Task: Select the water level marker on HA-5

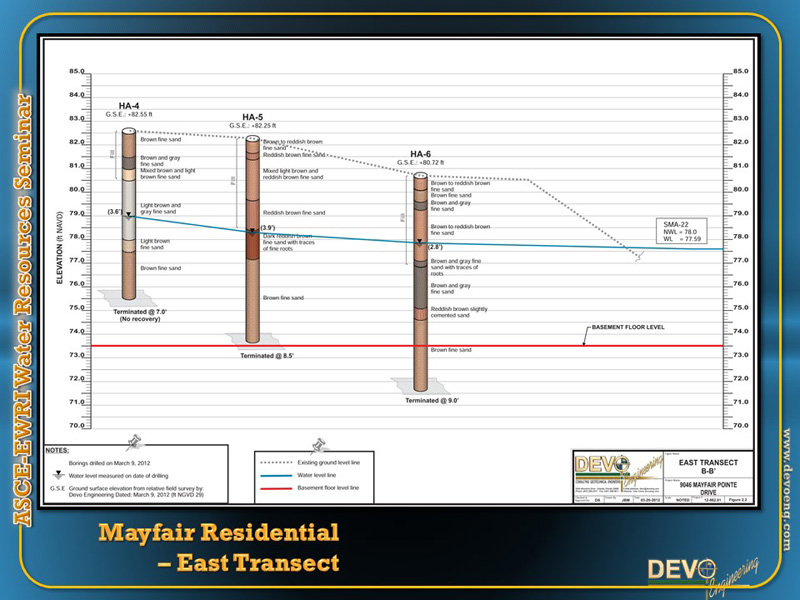Action: click(253, 229)
